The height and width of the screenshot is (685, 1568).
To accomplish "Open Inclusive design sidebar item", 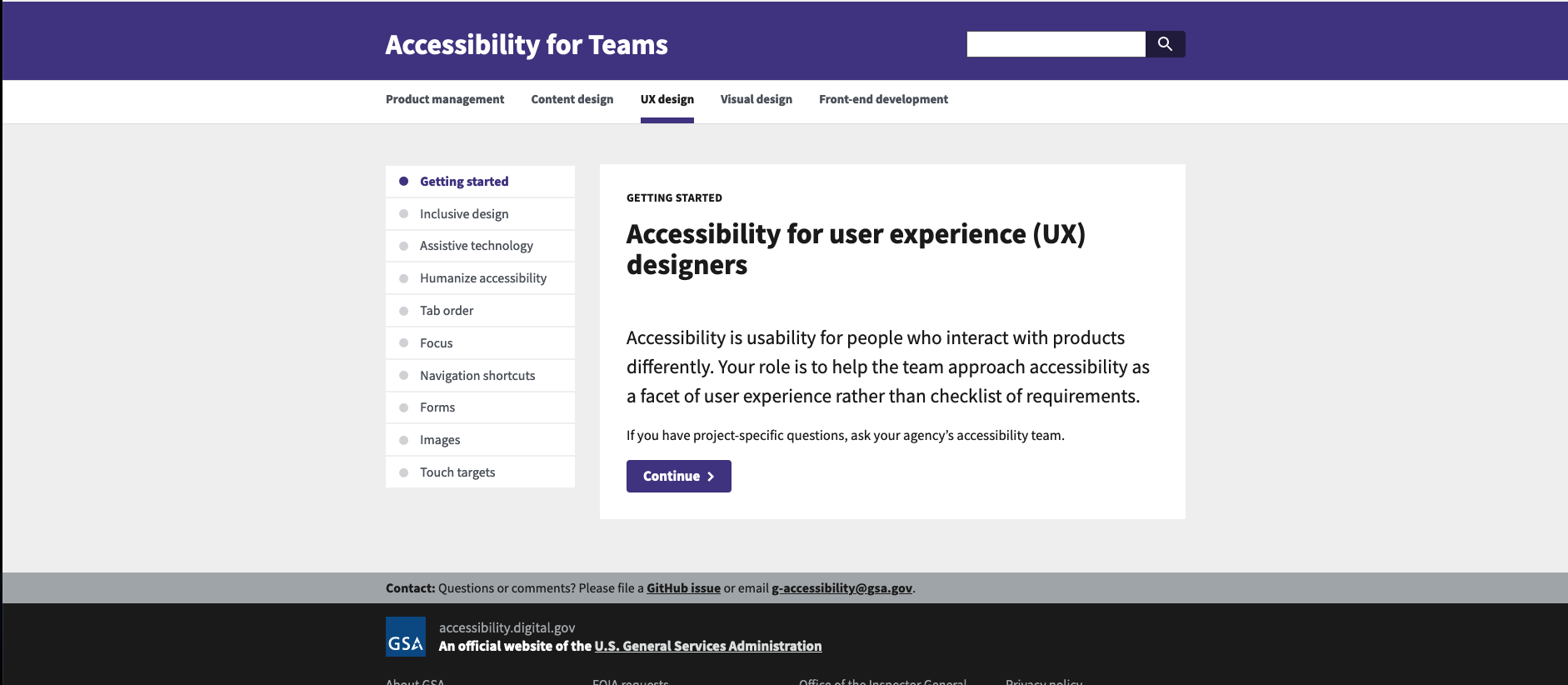I will tap(480, 214).
